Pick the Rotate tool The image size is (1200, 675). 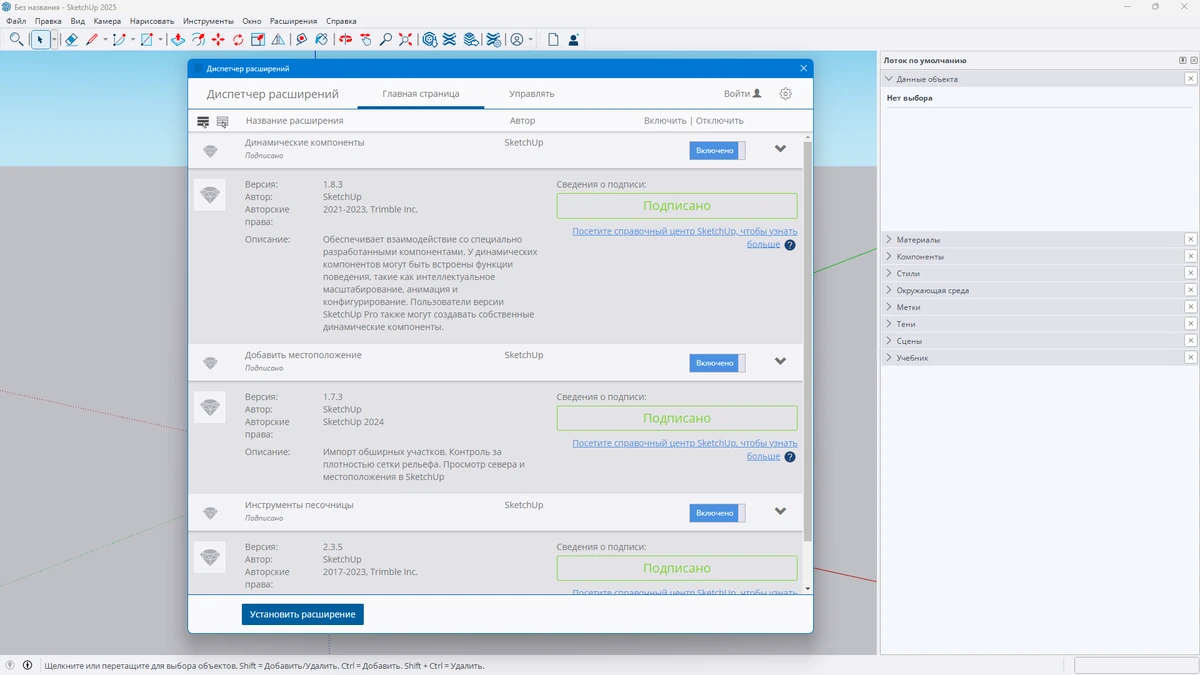coord(238,40)
